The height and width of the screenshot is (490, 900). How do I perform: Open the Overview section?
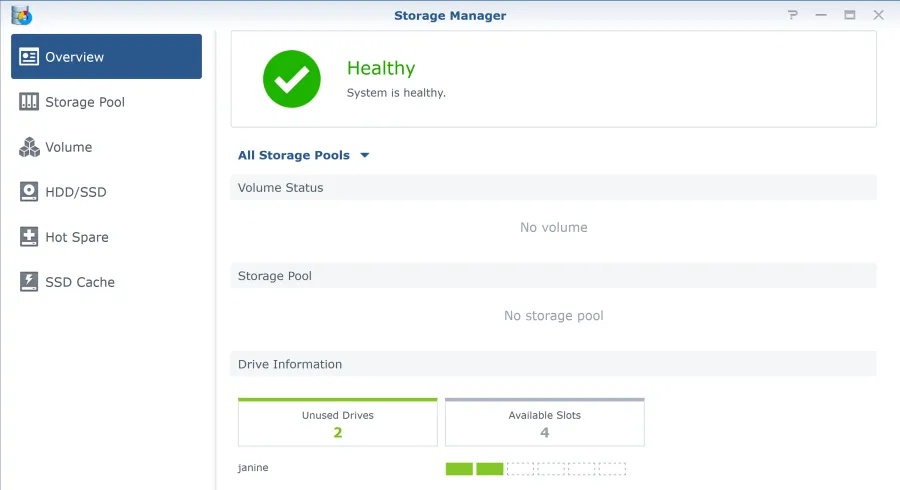(106, 56)
